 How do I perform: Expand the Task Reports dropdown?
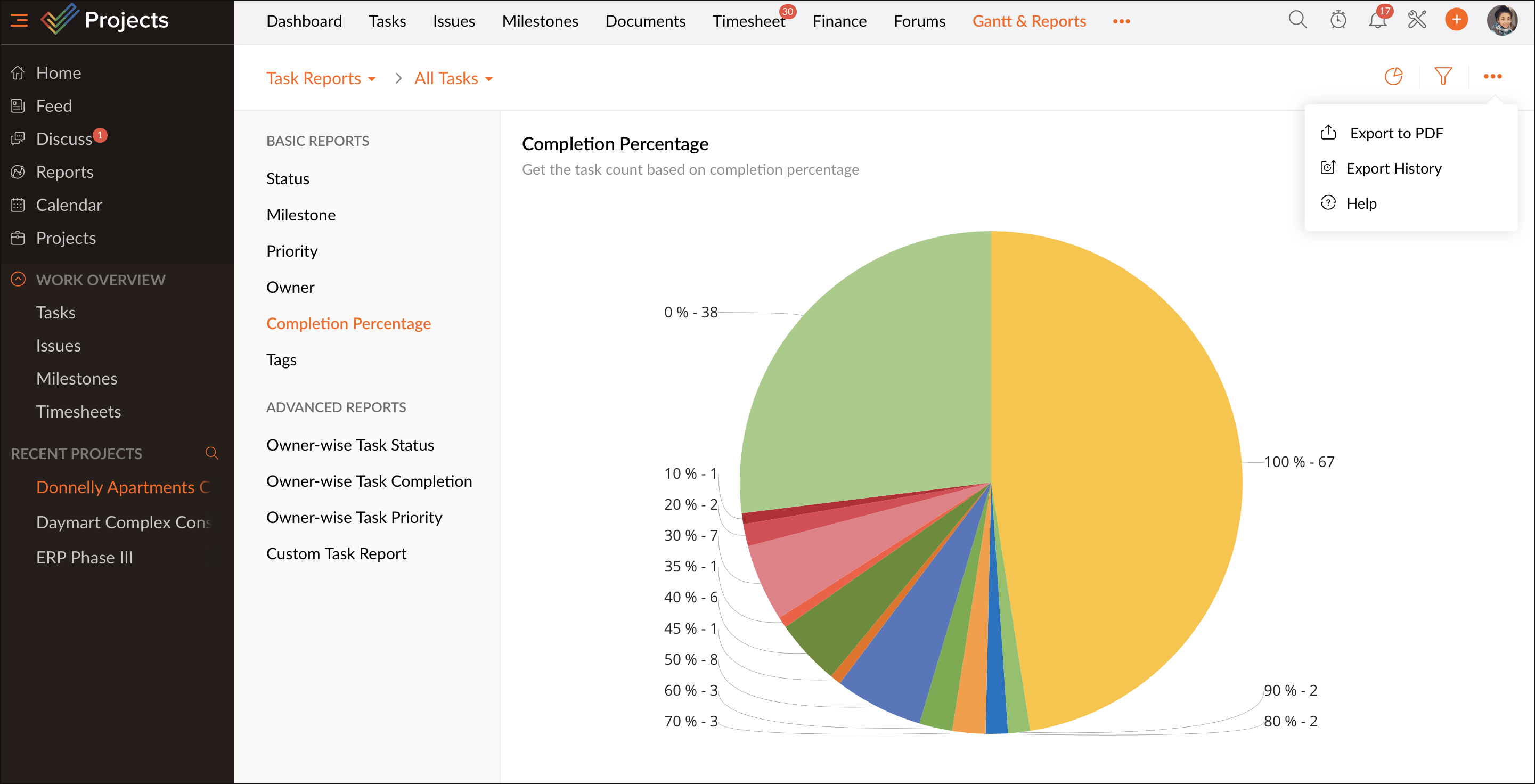point(321,78)
